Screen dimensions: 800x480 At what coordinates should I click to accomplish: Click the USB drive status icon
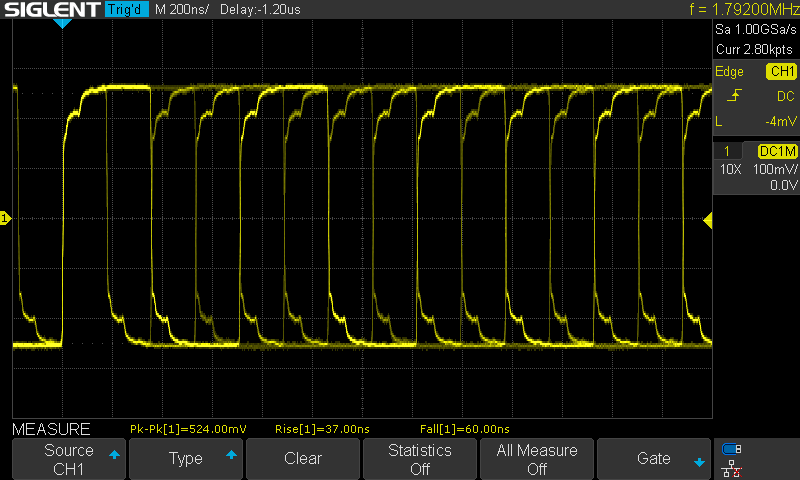pyautogui.click(x=732, y=448)
